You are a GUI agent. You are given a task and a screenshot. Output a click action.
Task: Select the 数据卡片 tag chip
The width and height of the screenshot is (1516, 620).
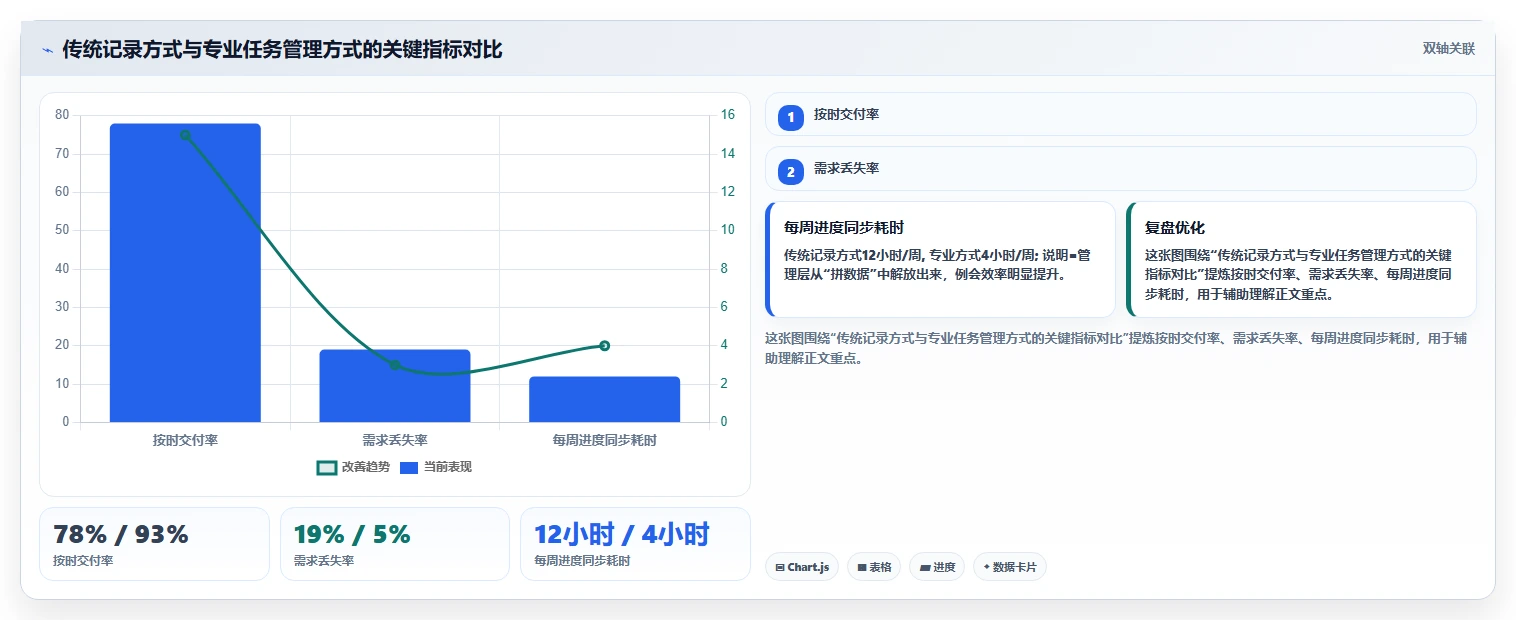(x=1010, y=567)
